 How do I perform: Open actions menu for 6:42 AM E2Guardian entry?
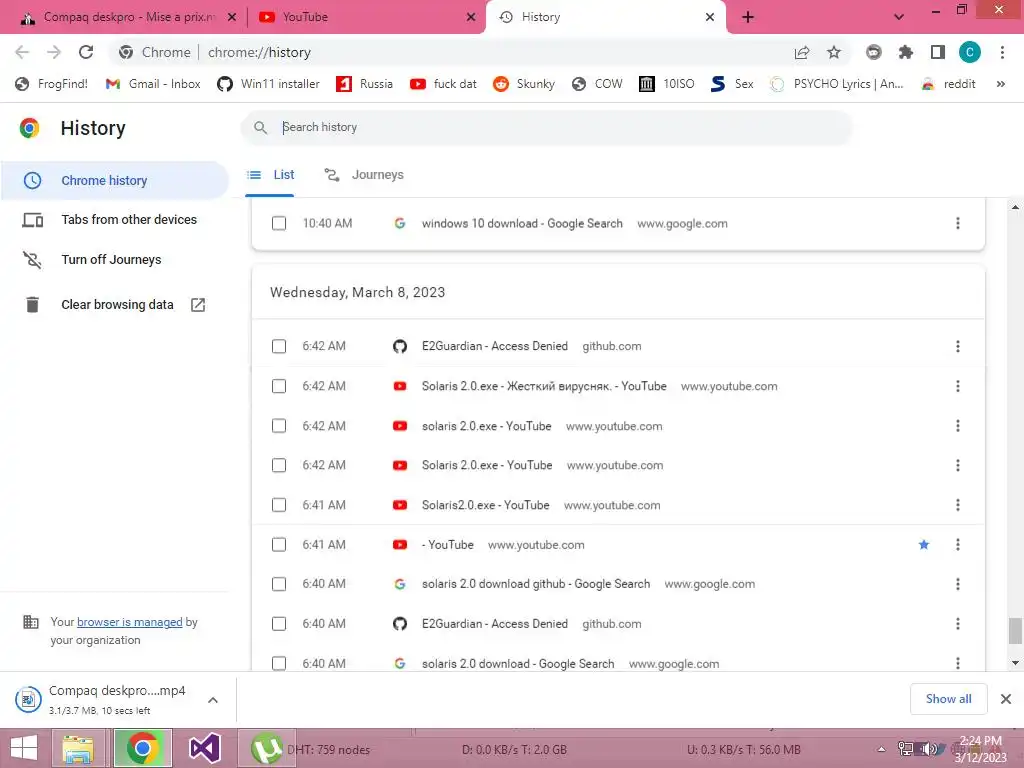[x=957, y=346]
